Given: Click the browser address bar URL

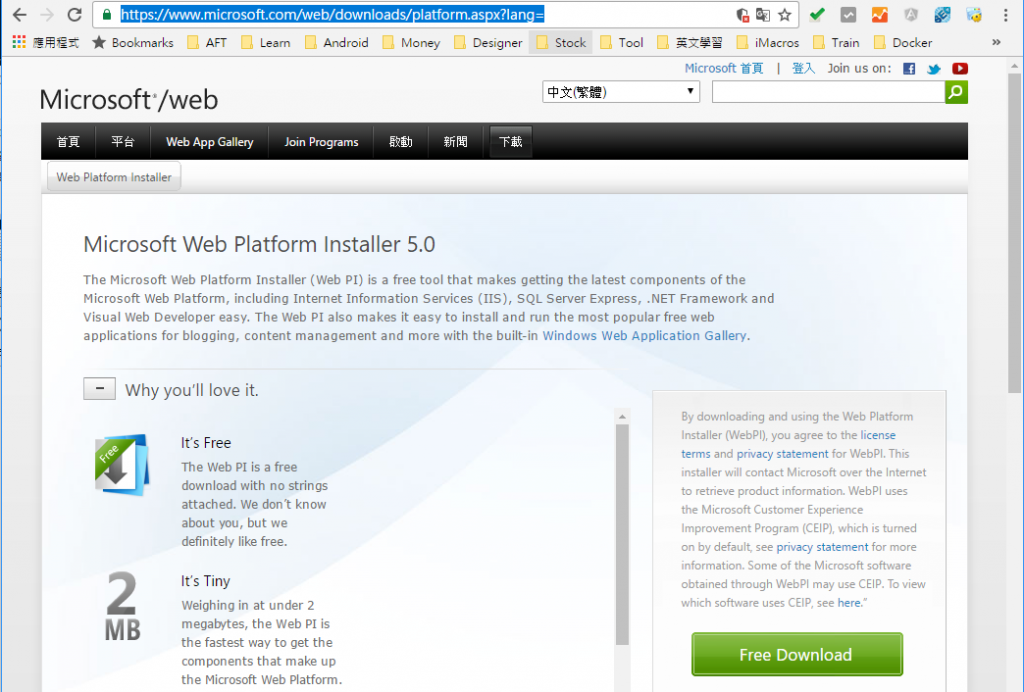Looking at the screenshot, I should pos(332,14).
